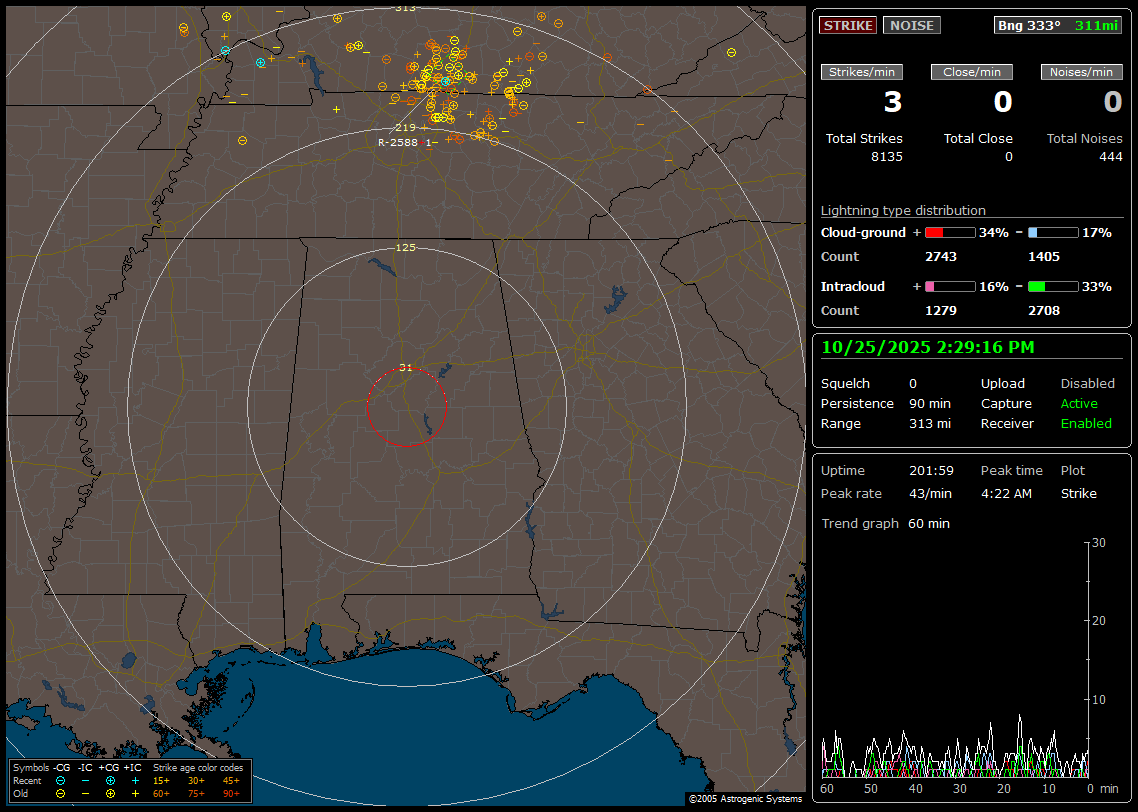Click the green negative intracloud percentage bar

click(1053, 287)
